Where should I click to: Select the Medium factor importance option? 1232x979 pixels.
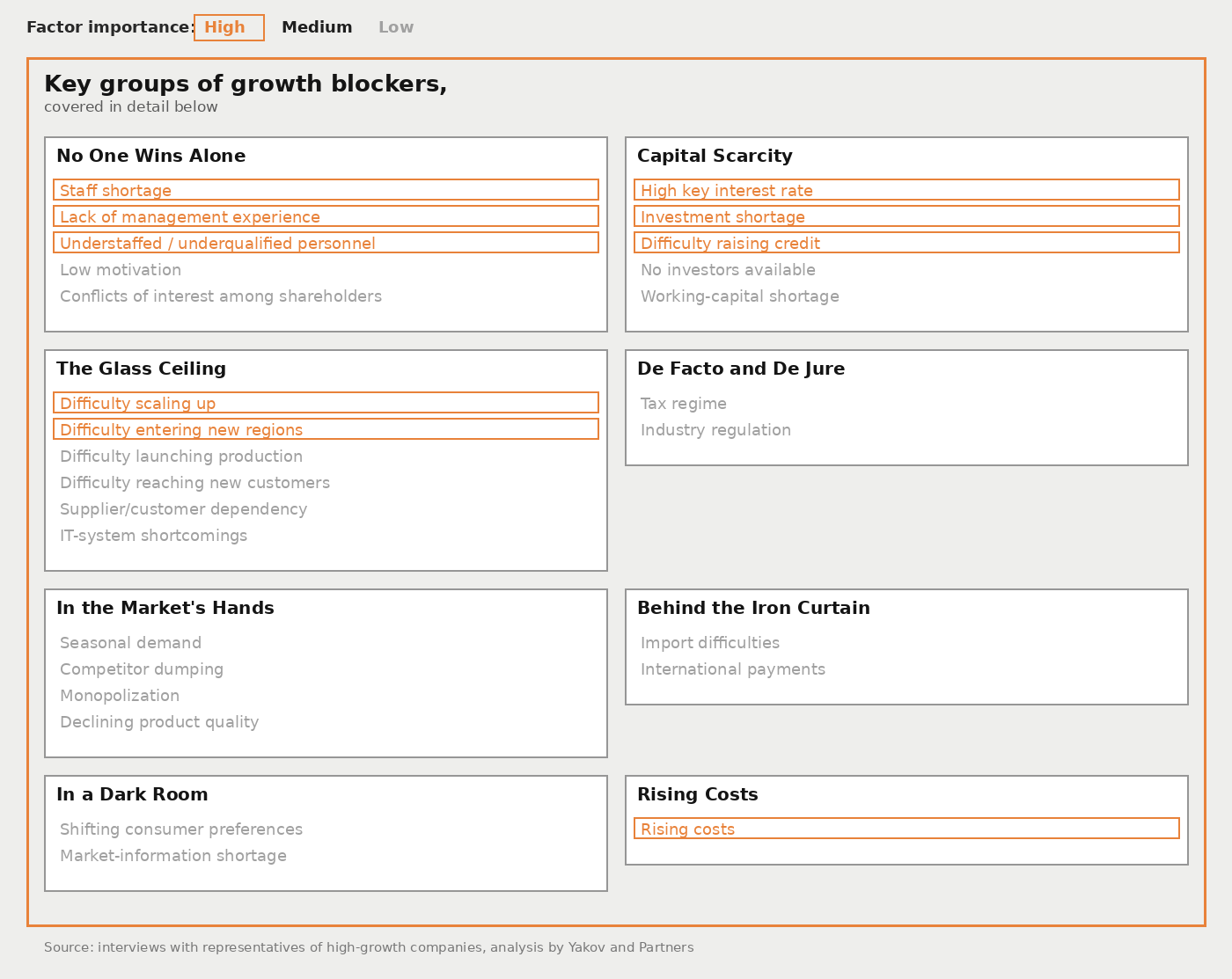(x=317, y=27)
